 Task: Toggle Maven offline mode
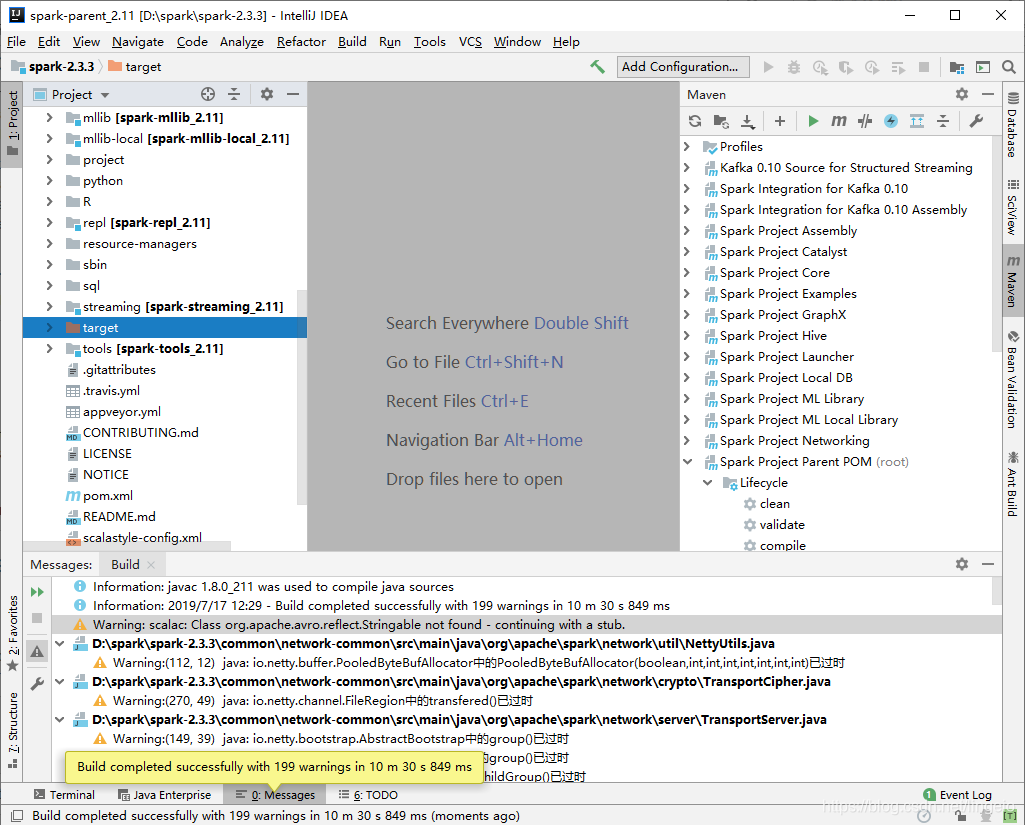[x=865, y=121]
